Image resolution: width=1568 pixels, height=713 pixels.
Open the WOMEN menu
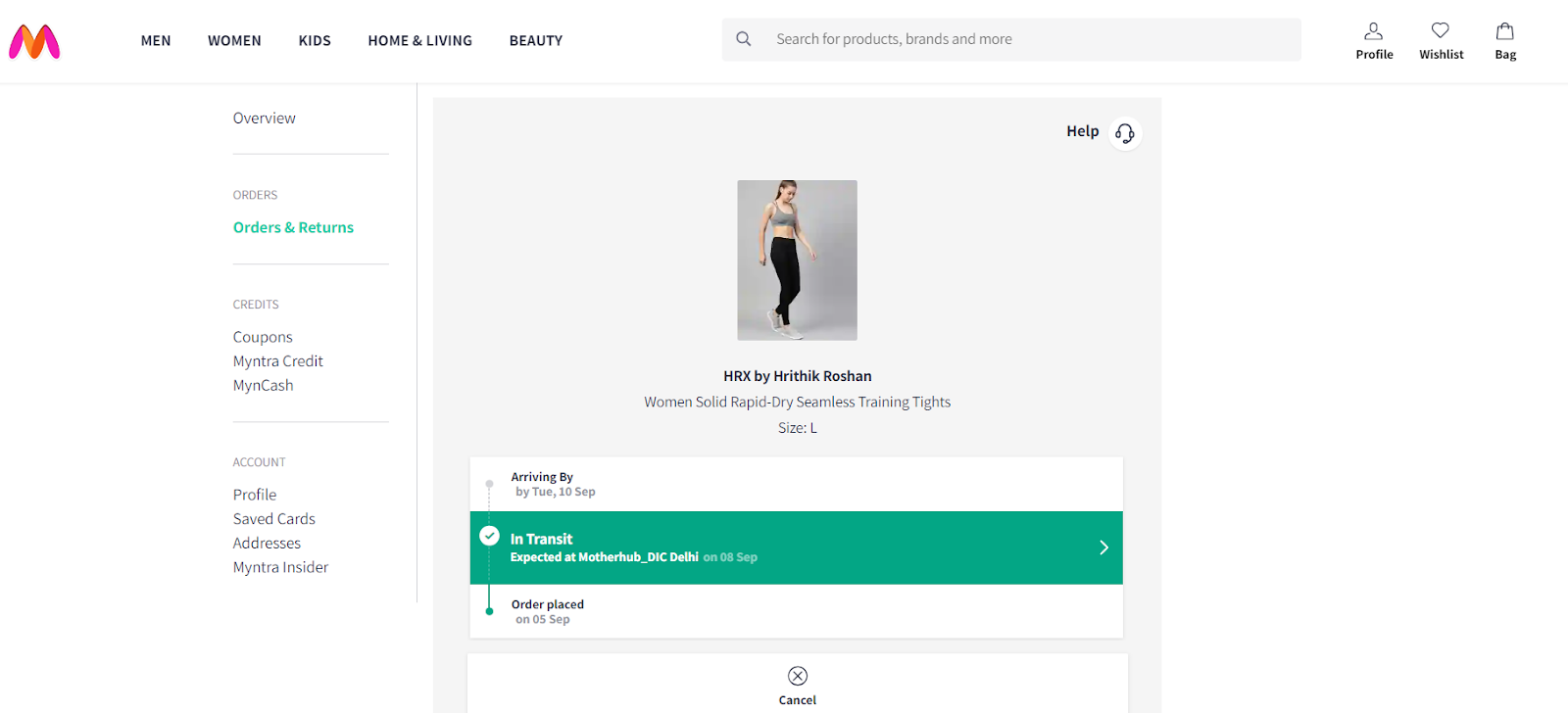234,41
